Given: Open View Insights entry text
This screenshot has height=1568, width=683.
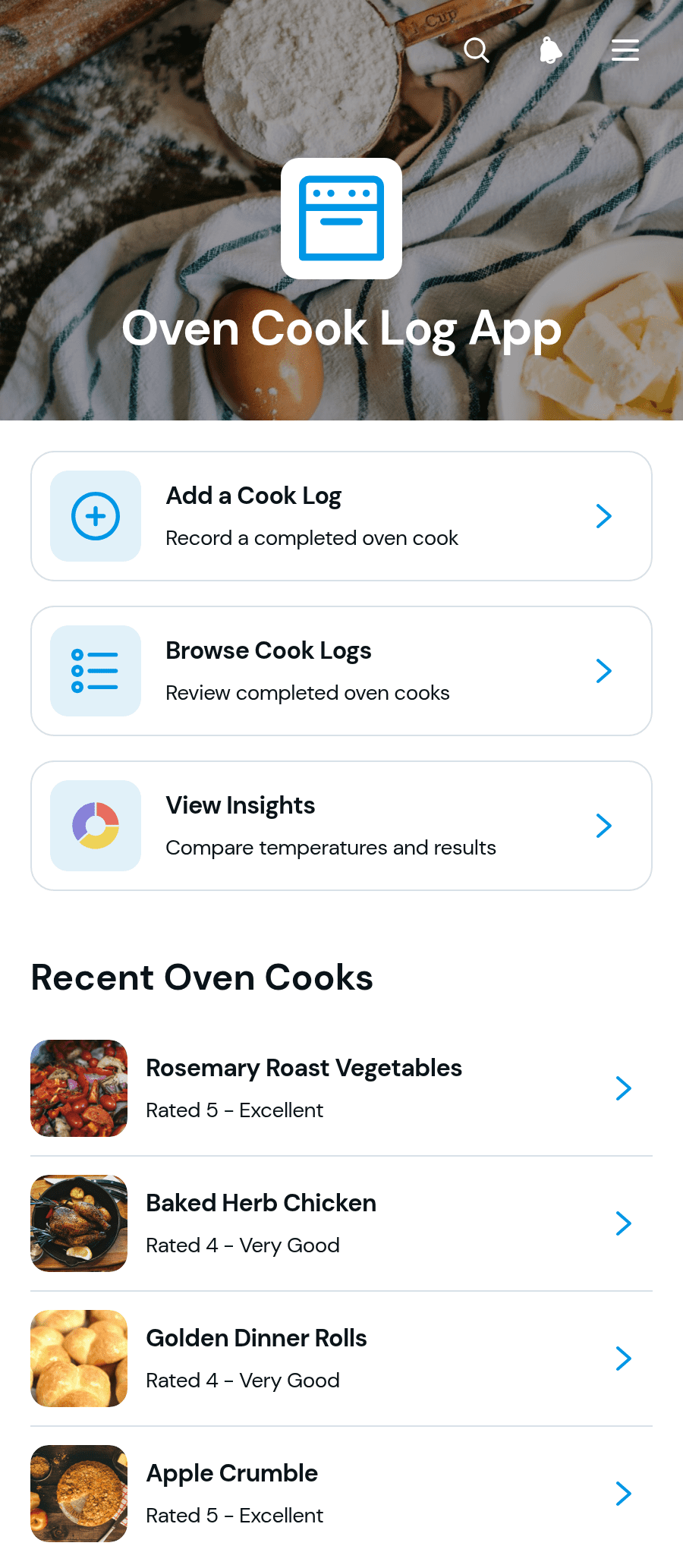Looking at the screenshot, I should [x=241, y=806].
